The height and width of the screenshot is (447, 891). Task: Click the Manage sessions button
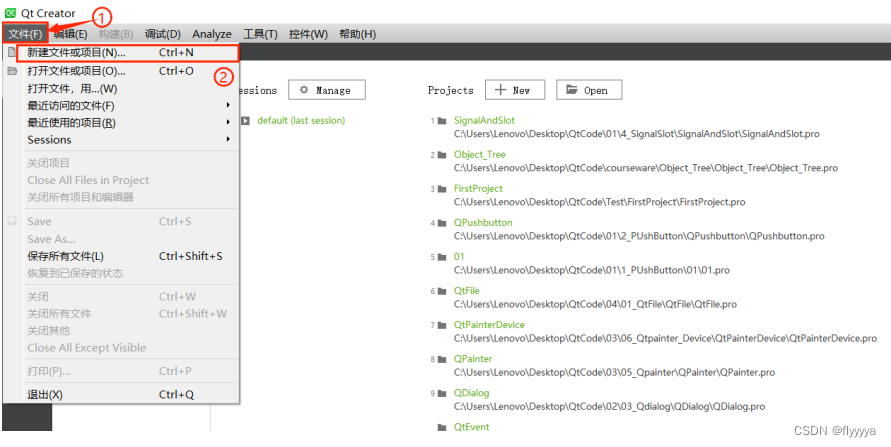coord(327,90)
